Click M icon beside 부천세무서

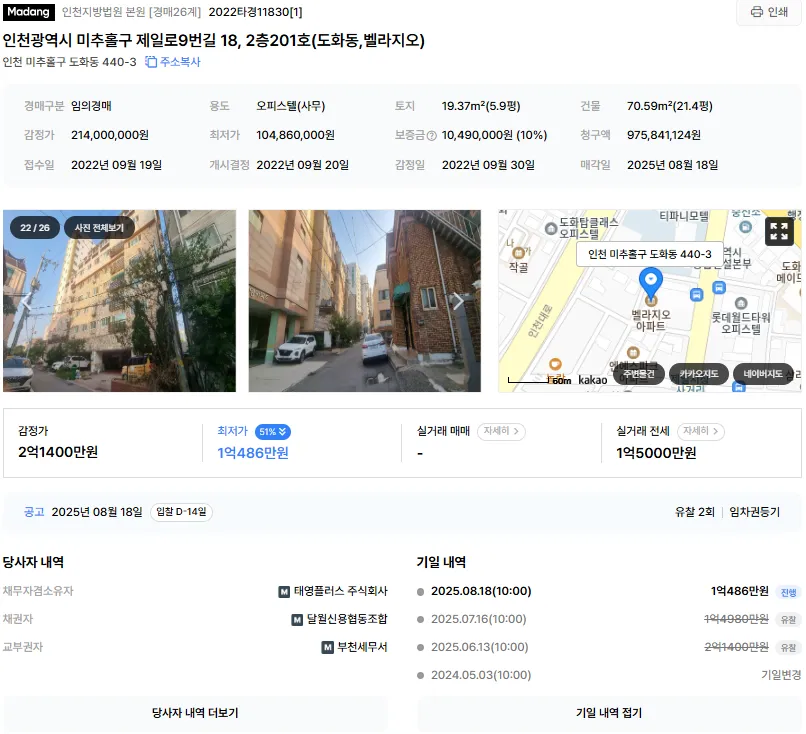pos(327,648)
